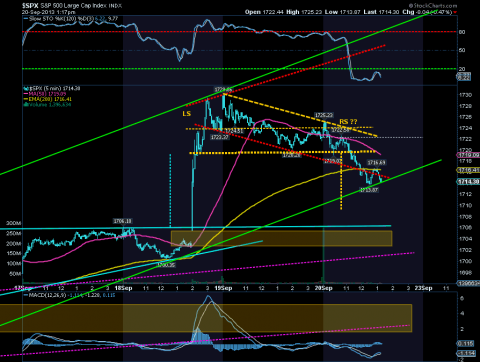Image resolution: width=480 pixels, height=362 pixels.
Task: Select the 23Sep date marker
Action: (x=423, y=288)
